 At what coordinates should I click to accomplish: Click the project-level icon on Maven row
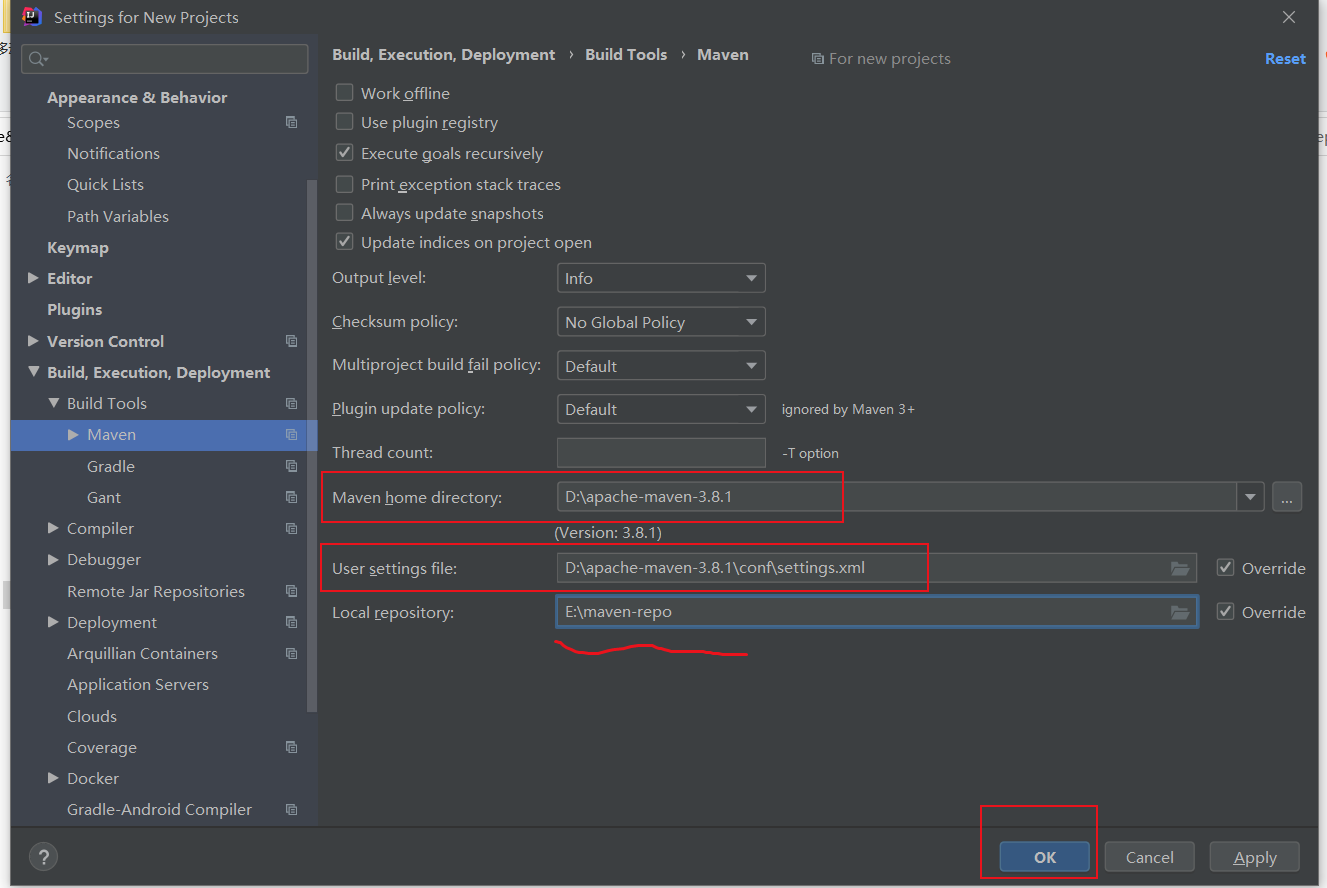coord(291,434)
